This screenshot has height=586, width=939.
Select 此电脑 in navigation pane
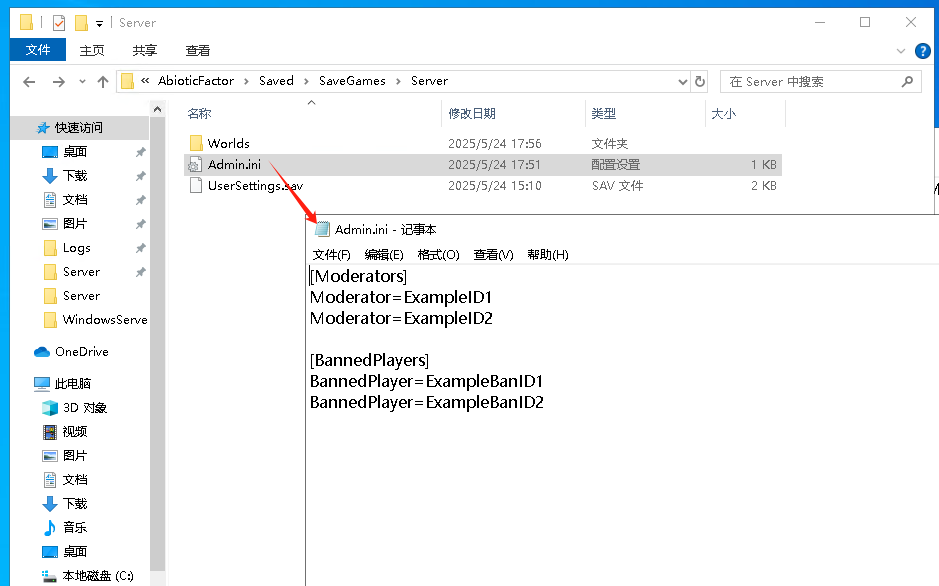click(x=72, y=383)
